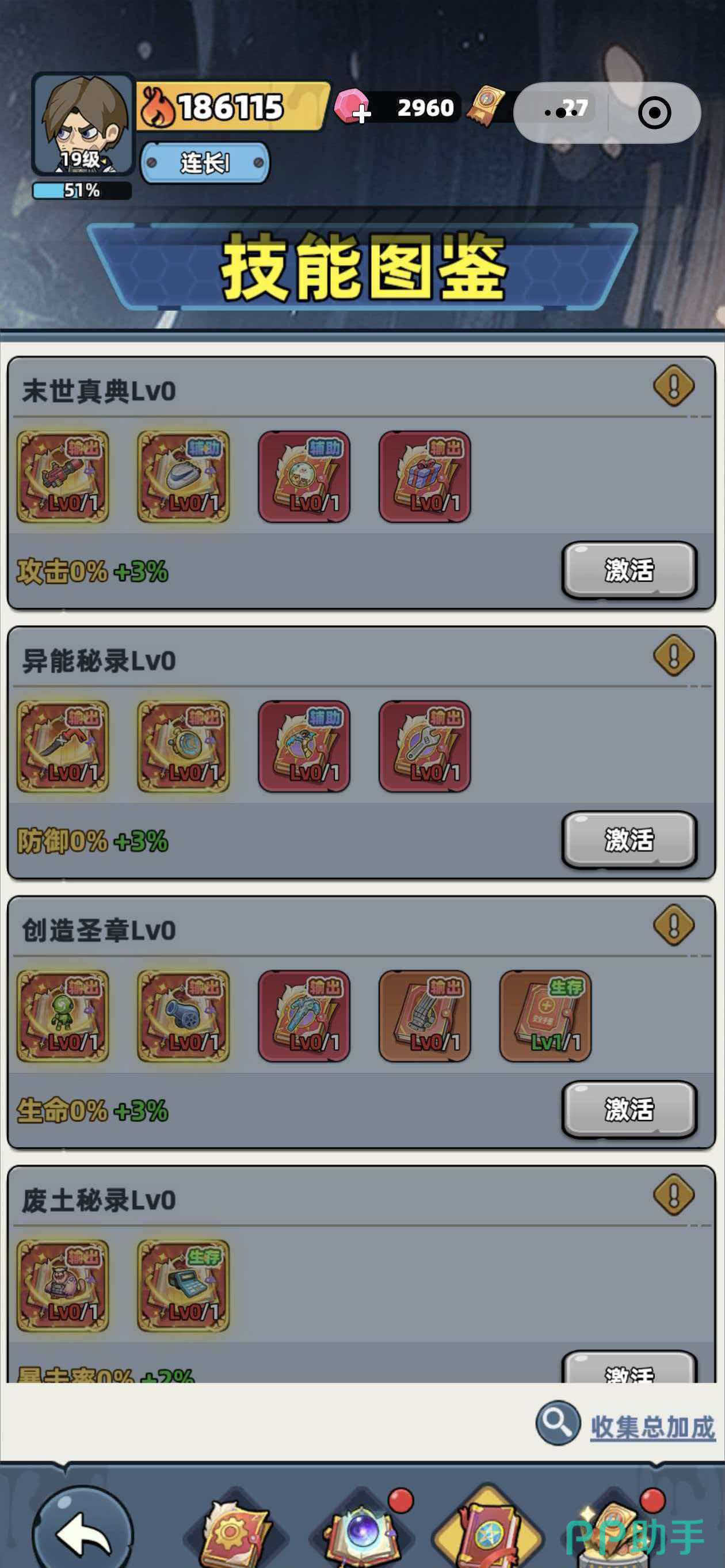Tap the cash register skill book in 废土秘录
This screenshot has width=725, height=1568.
pyautogui.click(x=183, y=1285)
